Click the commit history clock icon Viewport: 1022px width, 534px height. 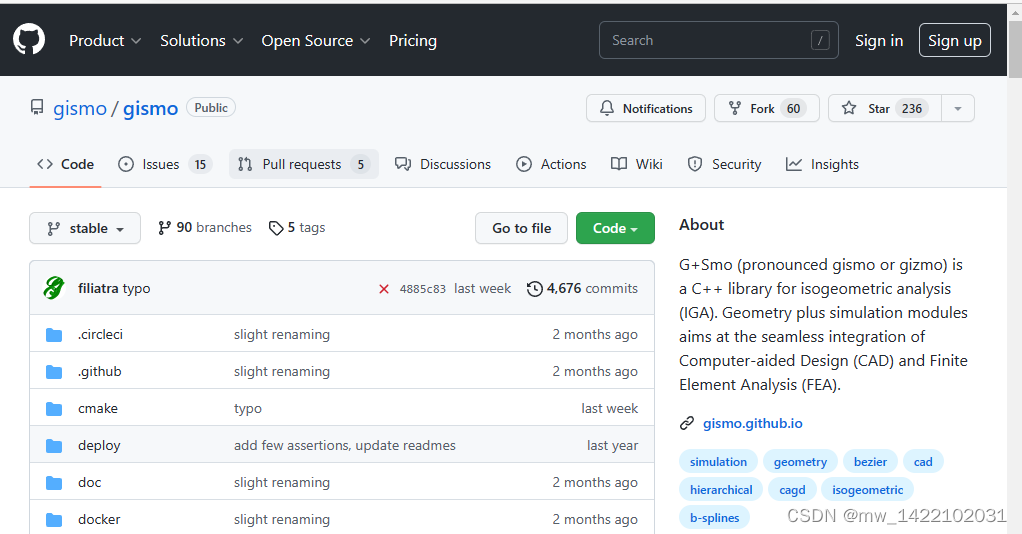(x=535, y=289)
